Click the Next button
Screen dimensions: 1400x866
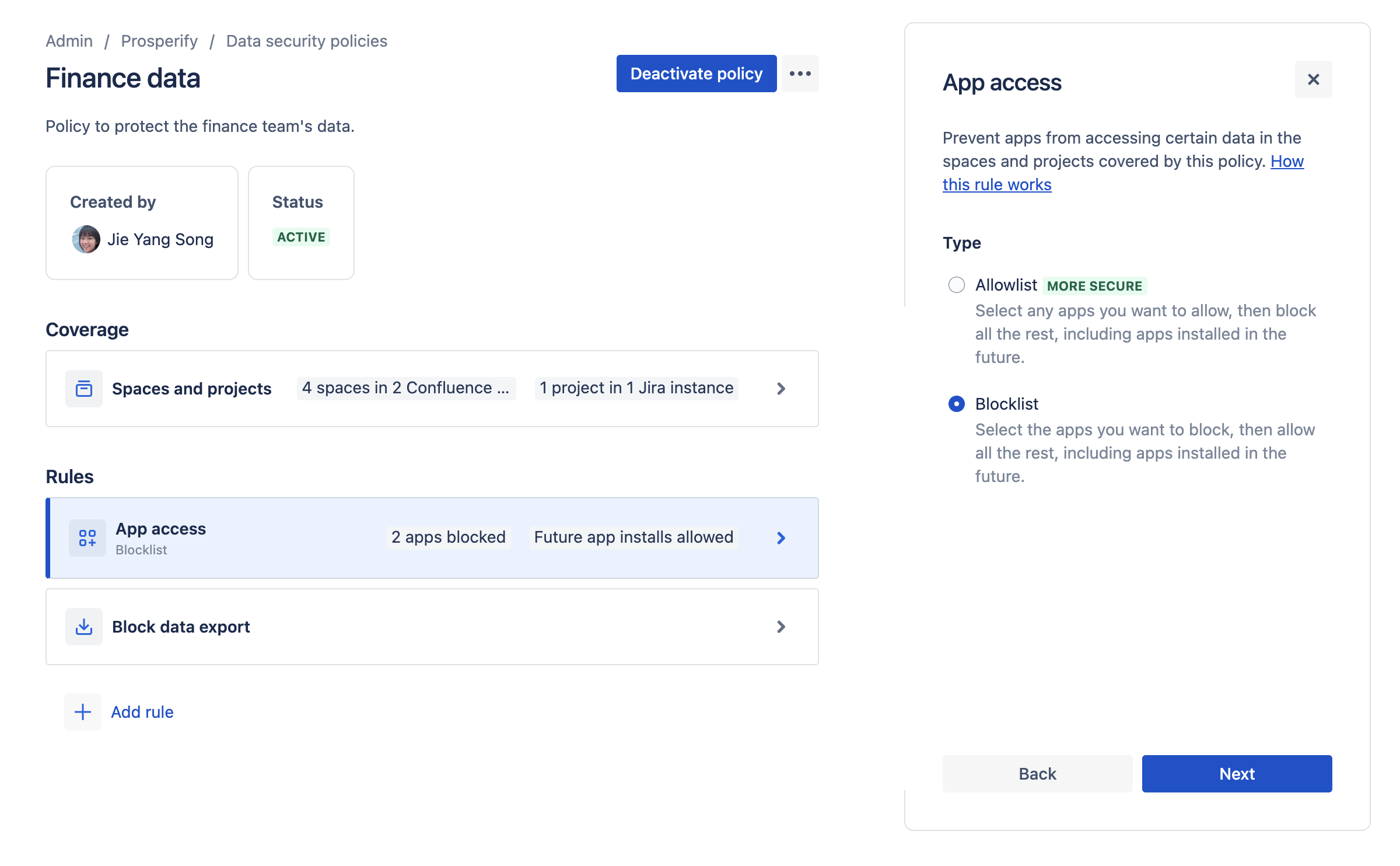pos(1237,773)
